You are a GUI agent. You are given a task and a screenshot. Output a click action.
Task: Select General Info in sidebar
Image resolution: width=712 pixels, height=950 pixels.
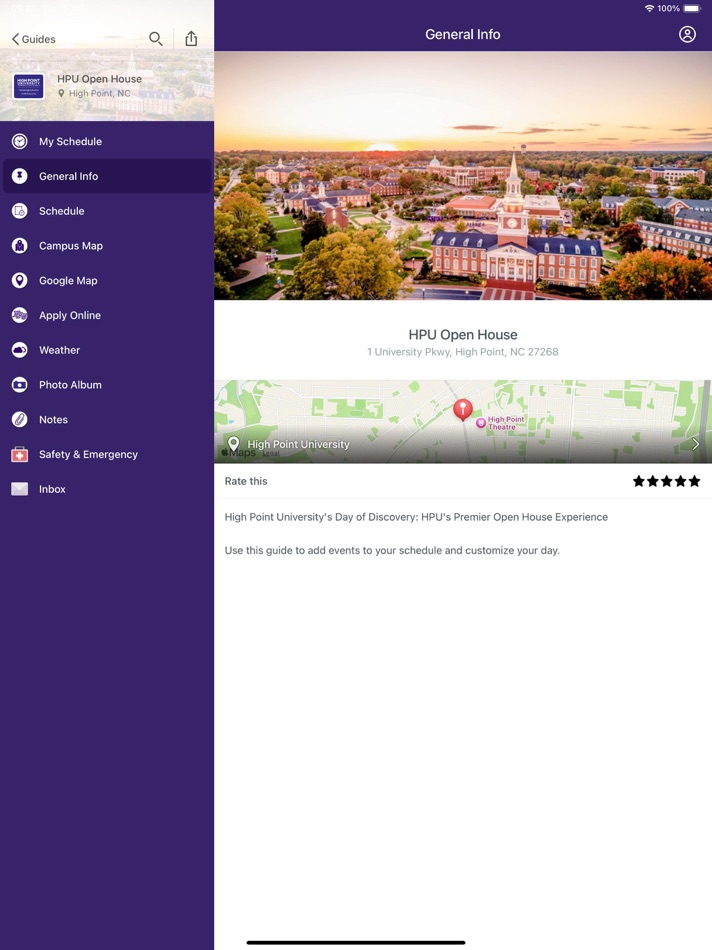tap(107, 176)
